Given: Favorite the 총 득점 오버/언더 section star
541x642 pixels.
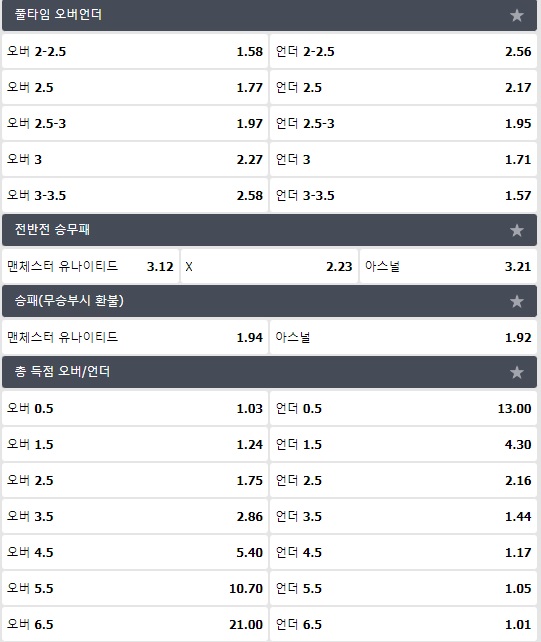Looking at the screenshot, I should [516, 372].
